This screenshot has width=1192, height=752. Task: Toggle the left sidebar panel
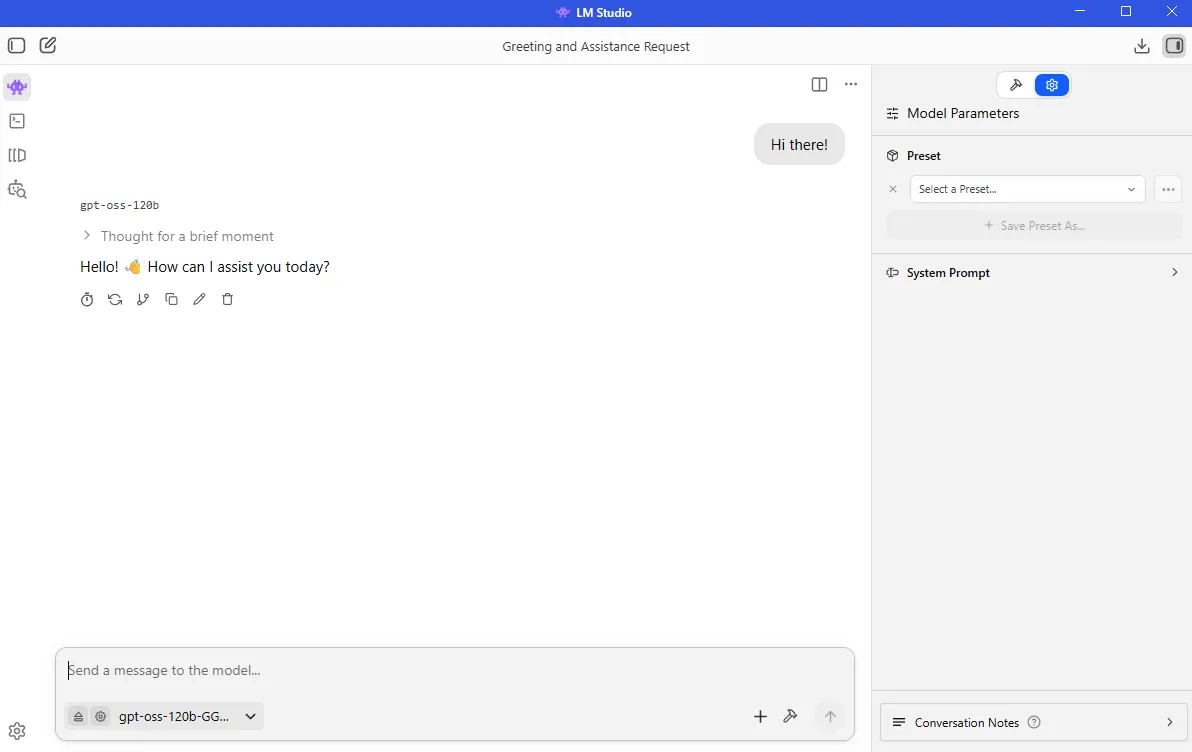pos(17,46)
